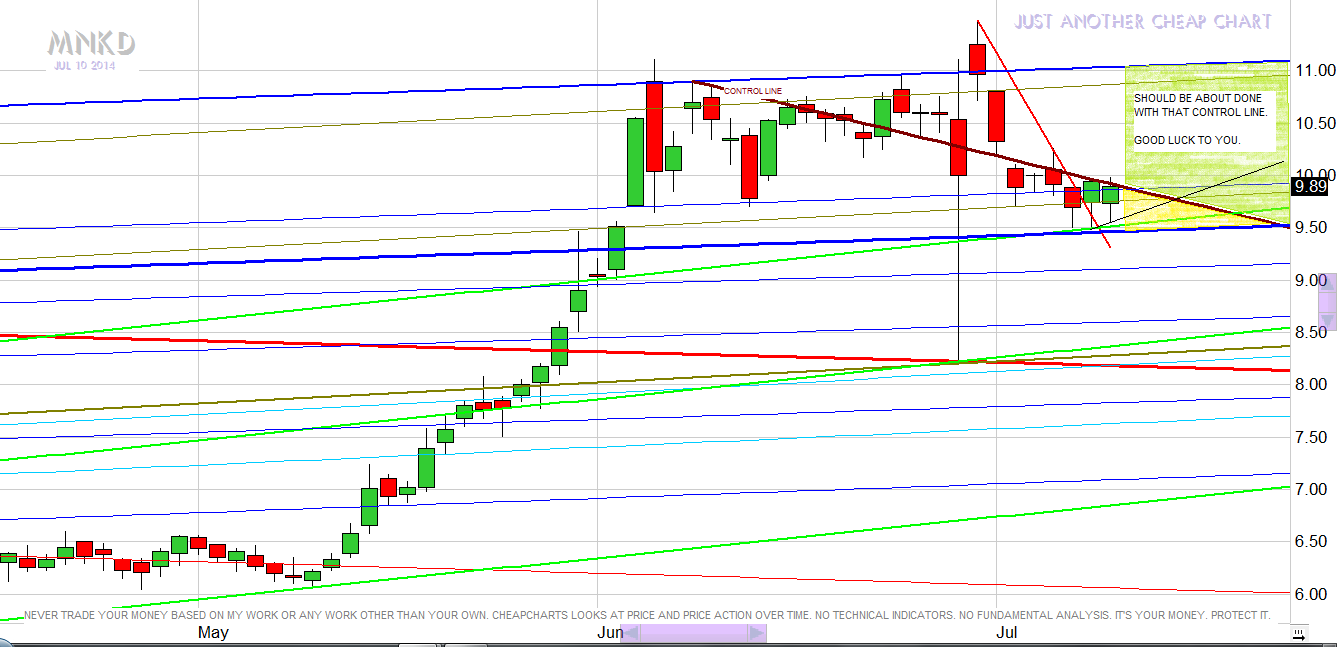Viewport: 1337px width, 647px height.
Task: Click down arrow on price axis scrollbar
Action: click(1328, 322)
